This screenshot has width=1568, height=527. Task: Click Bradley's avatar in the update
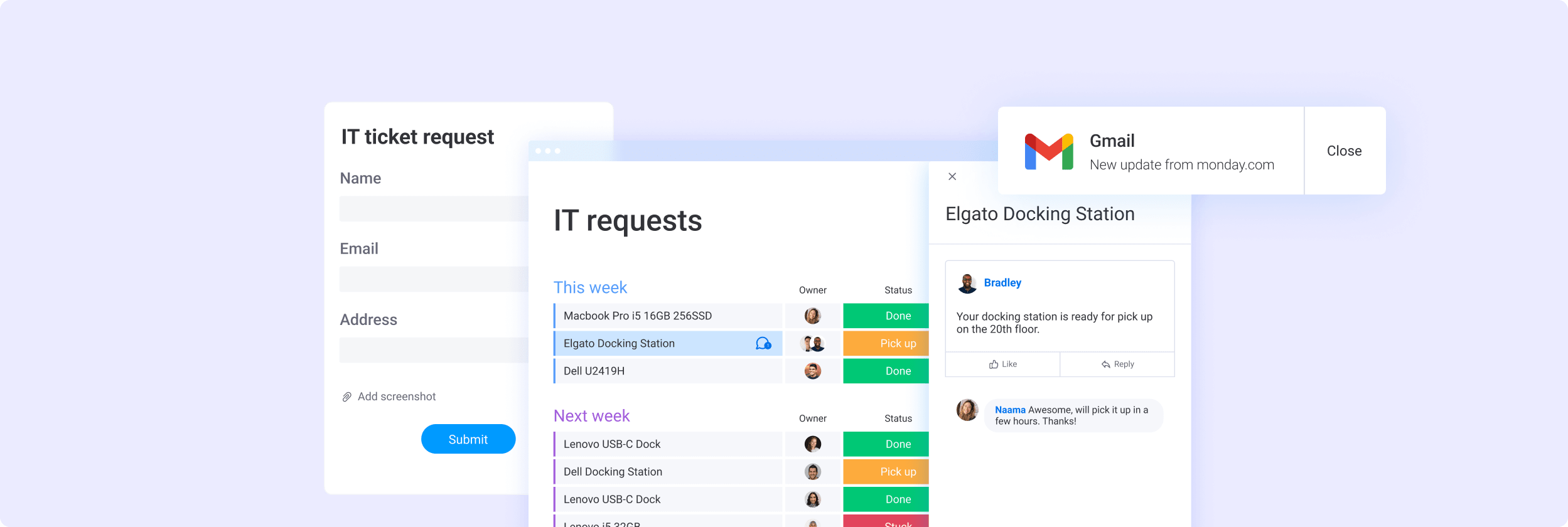tap(967, 284)
